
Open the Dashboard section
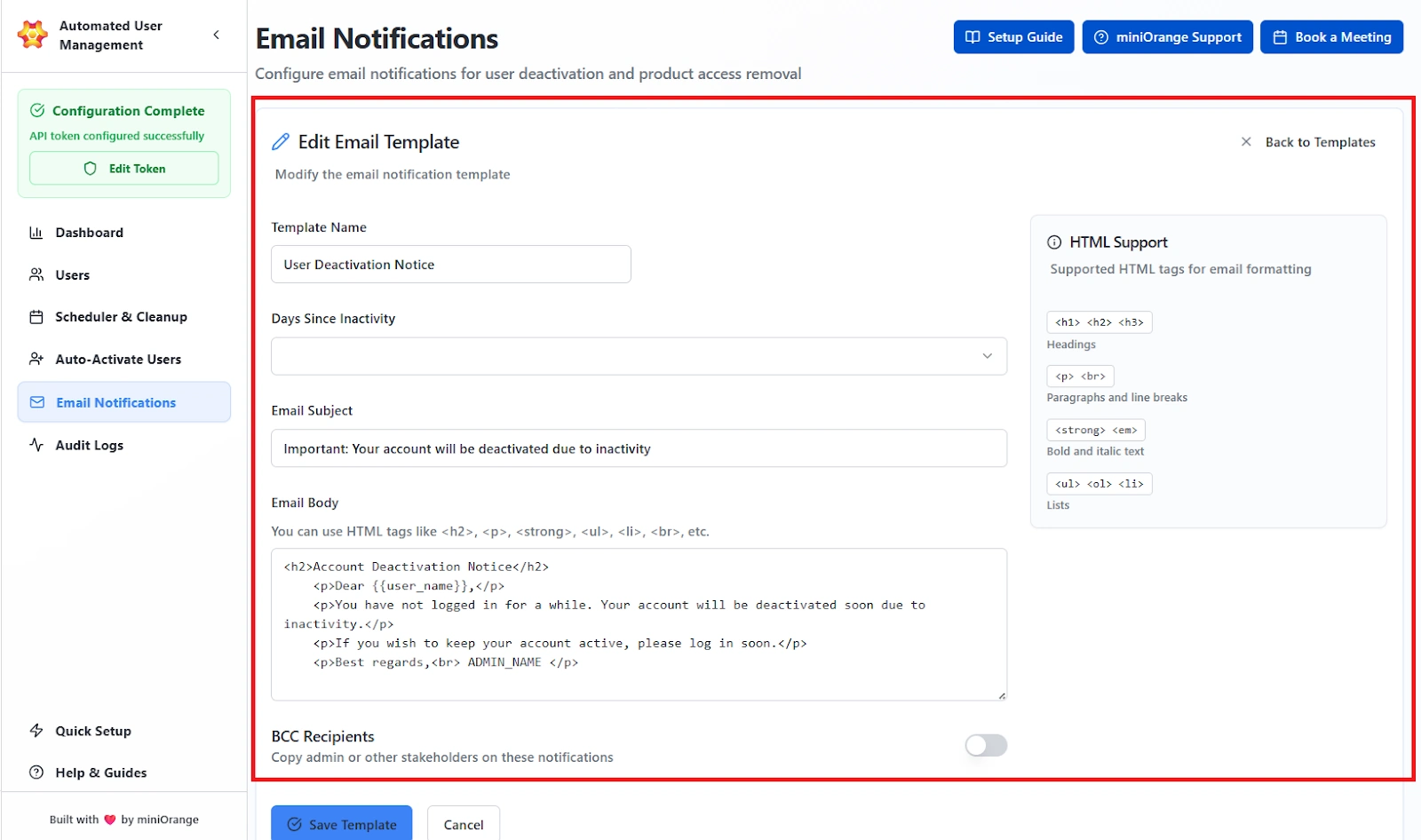88,232
